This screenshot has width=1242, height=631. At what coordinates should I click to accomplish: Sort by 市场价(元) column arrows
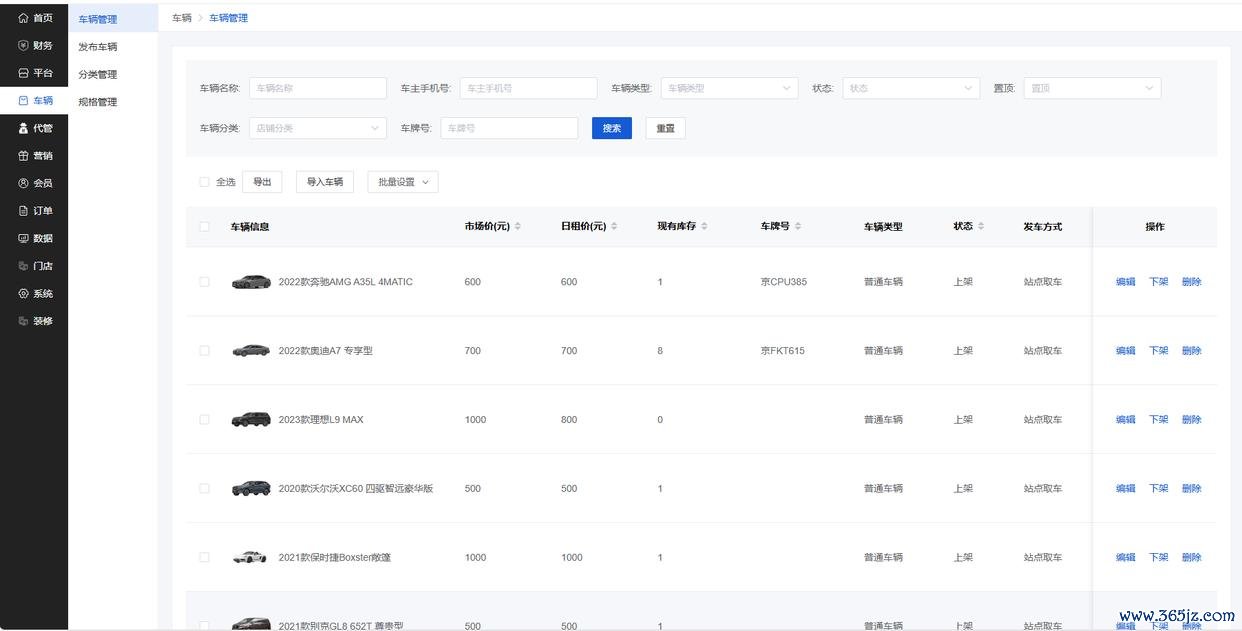click(x=517, y=226)
